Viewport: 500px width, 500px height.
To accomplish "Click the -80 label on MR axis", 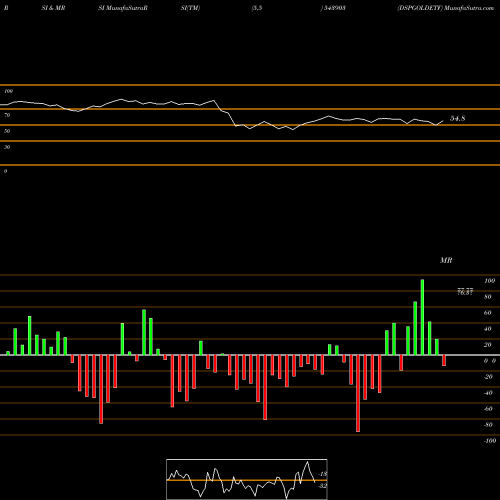I will click(x=488, y=425).
